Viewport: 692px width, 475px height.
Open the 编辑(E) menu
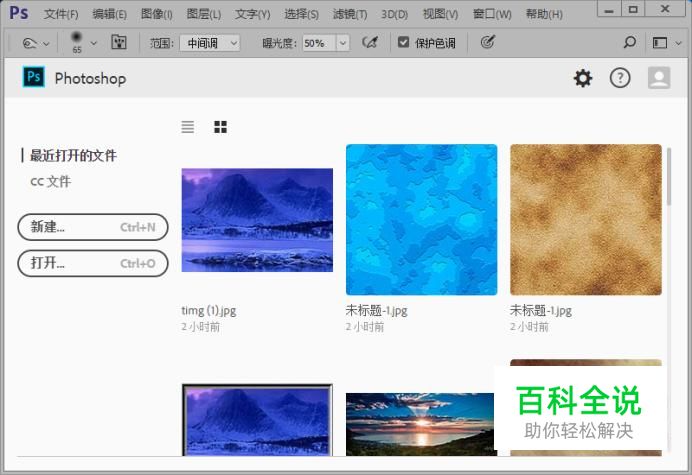tap(109, 14)
